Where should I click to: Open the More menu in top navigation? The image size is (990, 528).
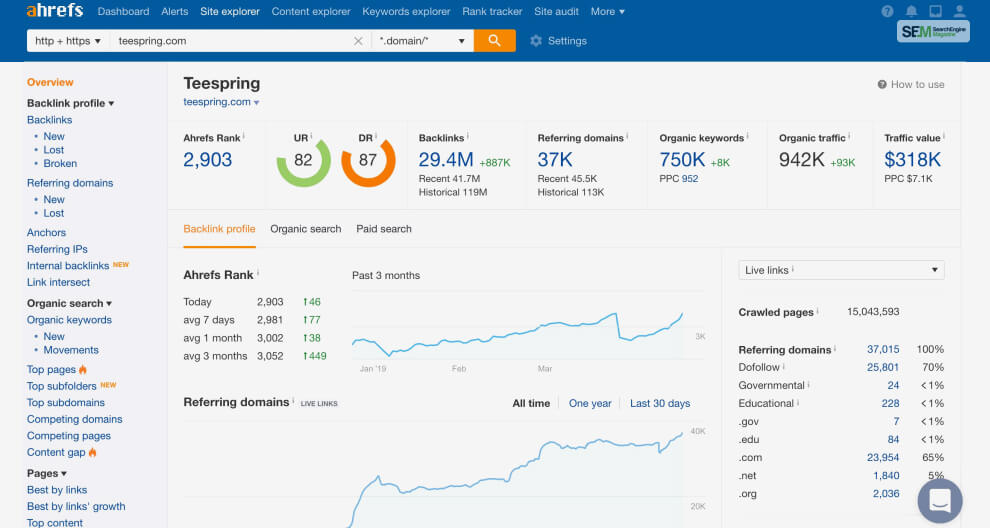pyautogui.click(x=607, y=11)
